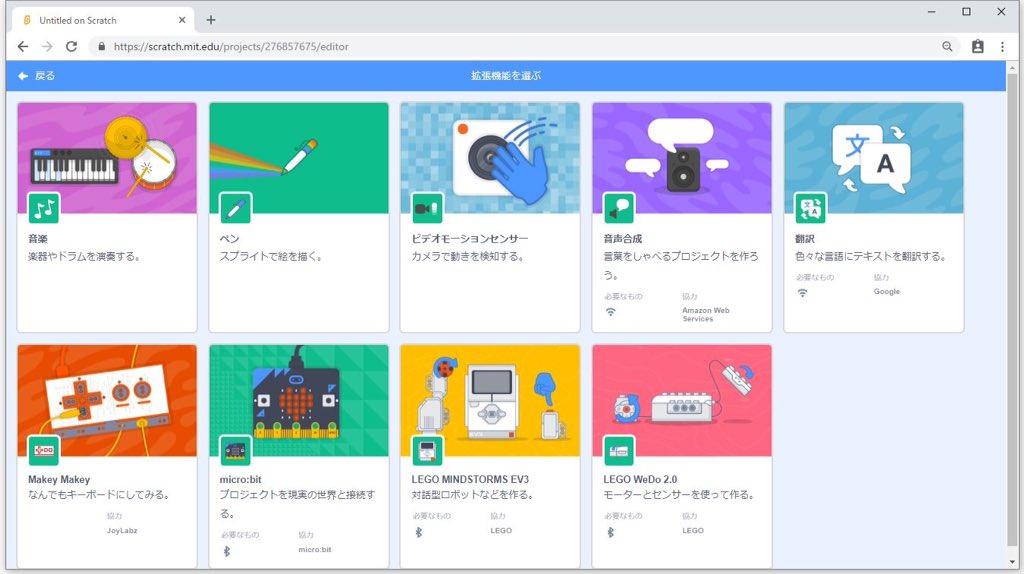Click the wifi requirement icon under 音声合成
This screenshot has width=1024, height=574.
tap(611, 312)
